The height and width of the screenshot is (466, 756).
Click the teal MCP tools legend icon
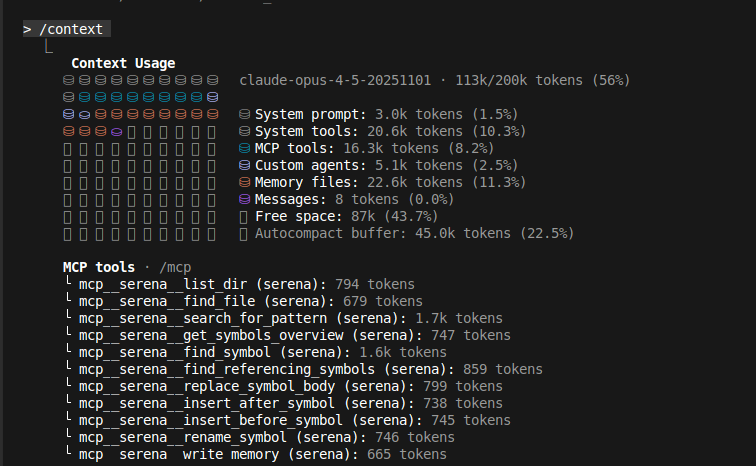(244, 148)
